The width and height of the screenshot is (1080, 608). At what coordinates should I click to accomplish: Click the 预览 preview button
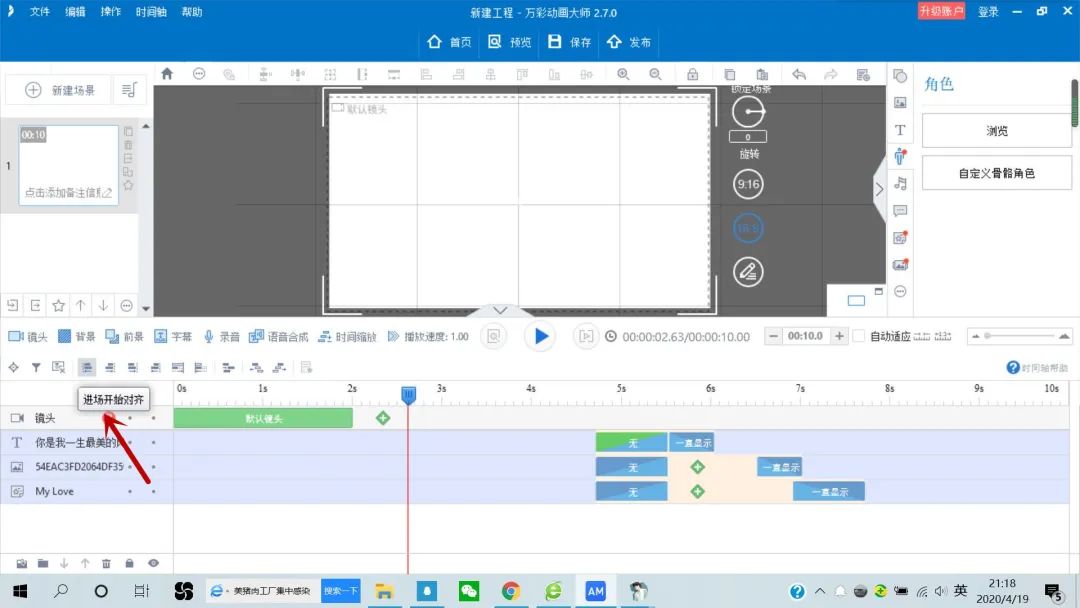[510, 42]
